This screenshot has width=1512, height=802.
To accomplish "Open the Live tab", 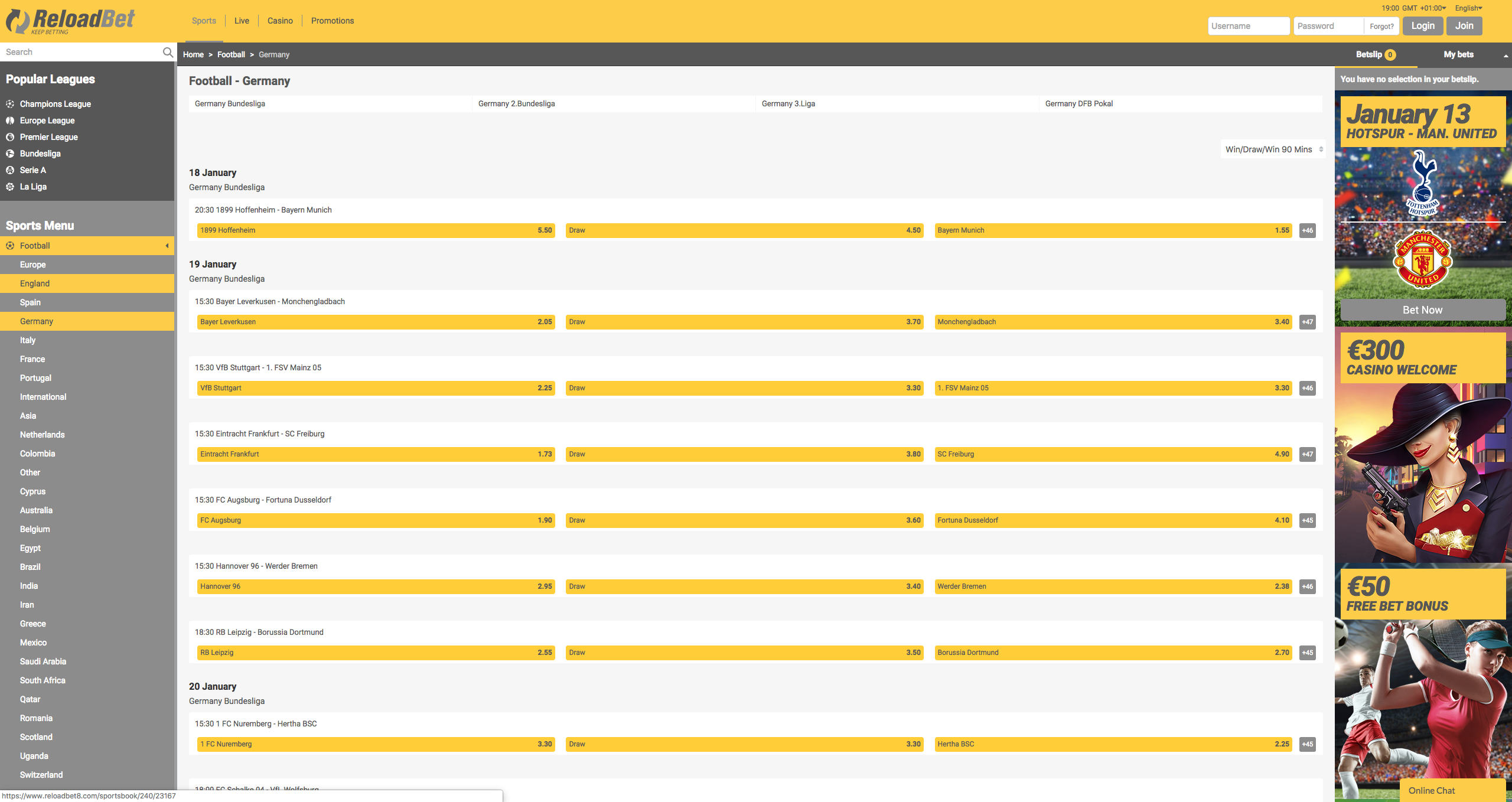I will click(x=242, y=21).
